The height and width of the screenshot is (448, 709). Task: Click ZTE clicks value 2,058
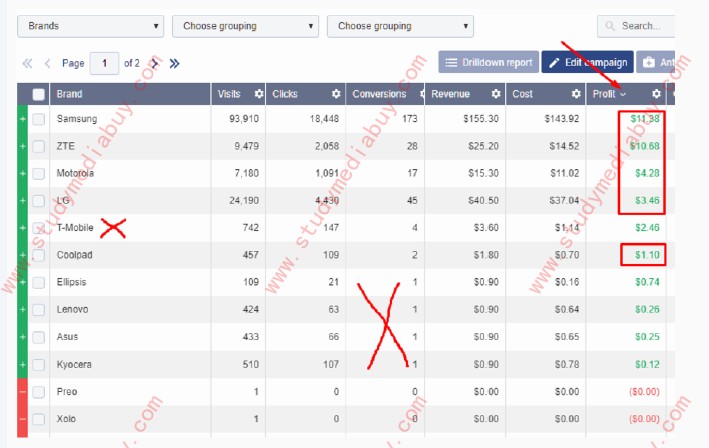click(327, 146)
